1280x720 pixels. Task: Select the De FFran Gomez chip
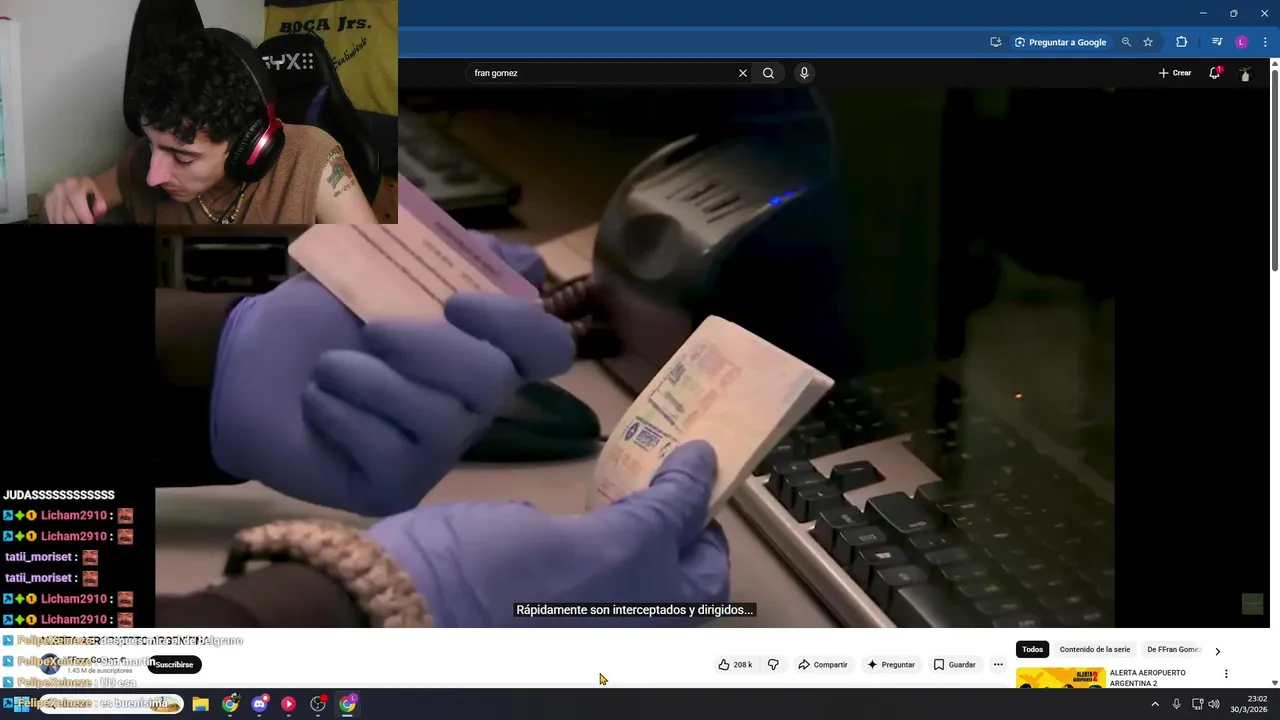1174,649
